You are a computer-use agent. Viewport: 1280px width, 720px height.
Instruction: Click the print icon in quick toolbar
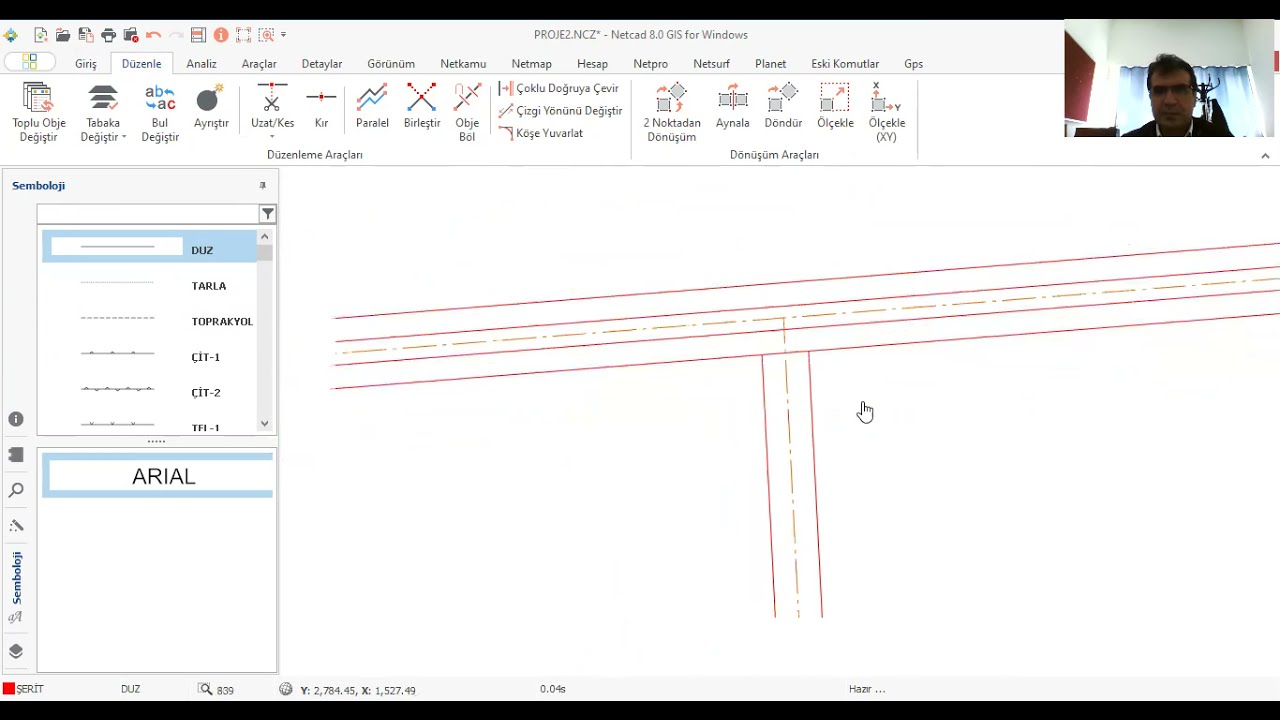tap(108, 35)
